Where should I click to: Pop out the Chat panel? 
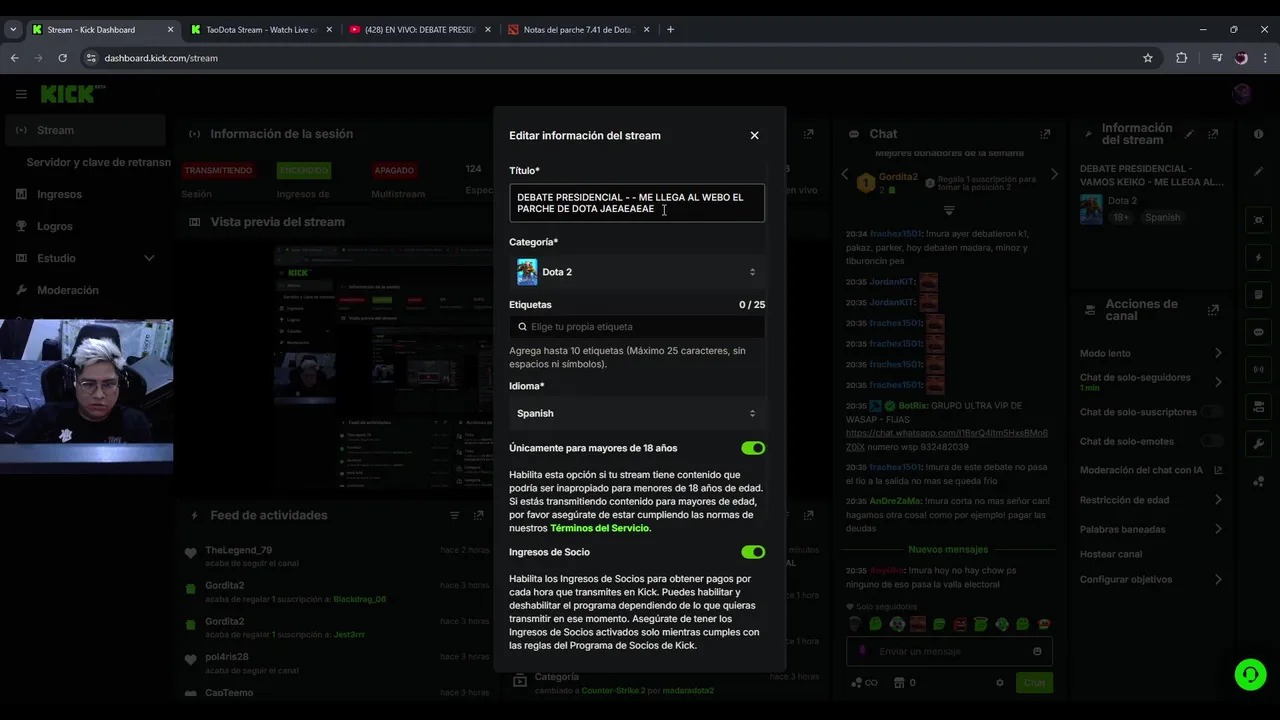click(x=1045, y=134)
